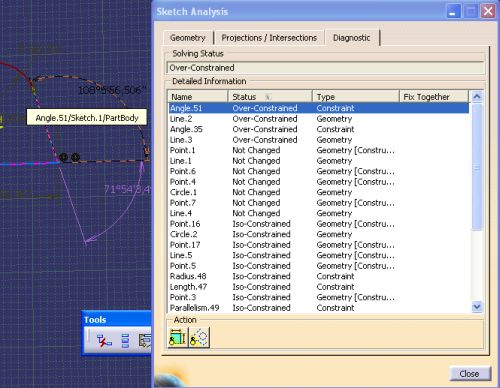Click the Tools toolbar title bar
Viewport: 500px width, 388px height.
coord(117,319)
